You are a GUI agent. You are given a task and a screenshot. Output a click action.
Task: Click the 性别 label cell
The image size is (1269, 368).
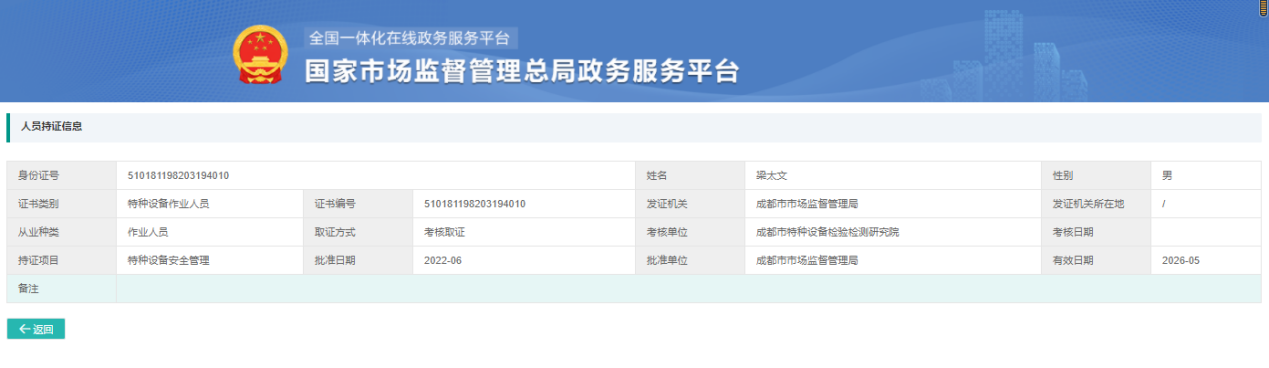click(x=1096, y=176)
